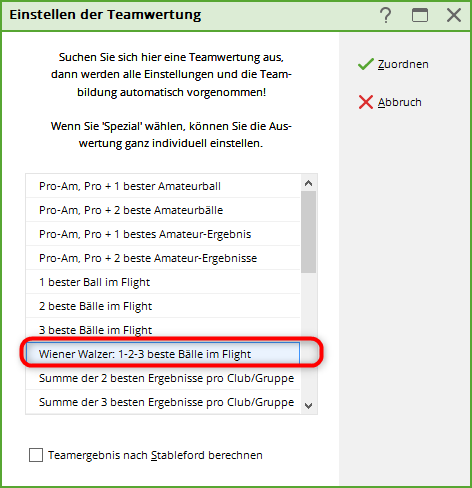Click the scrollbar thumb in the list
This screenshot has width=472, height=488.
(x=309, y=232)
